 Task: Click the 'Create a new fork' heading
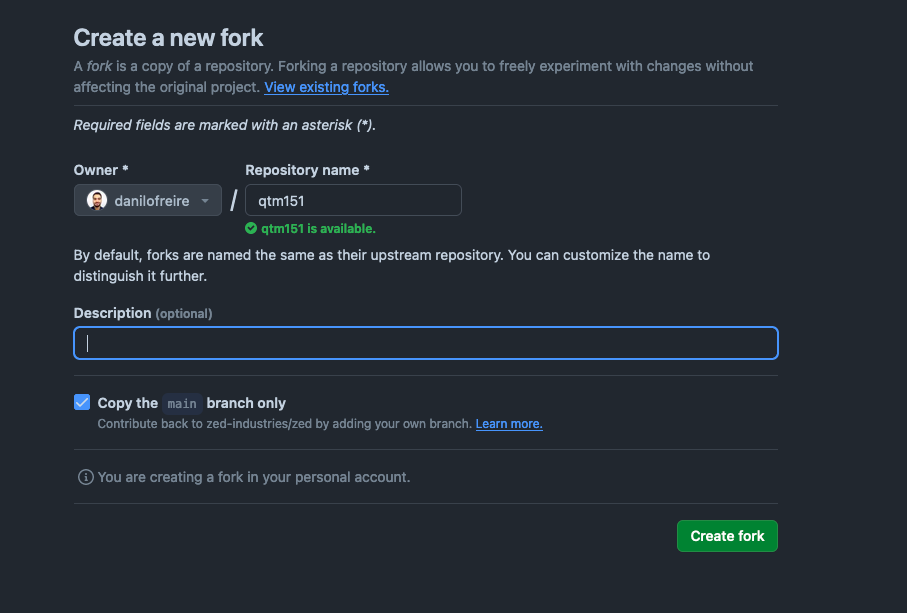(x=168, y=38)
